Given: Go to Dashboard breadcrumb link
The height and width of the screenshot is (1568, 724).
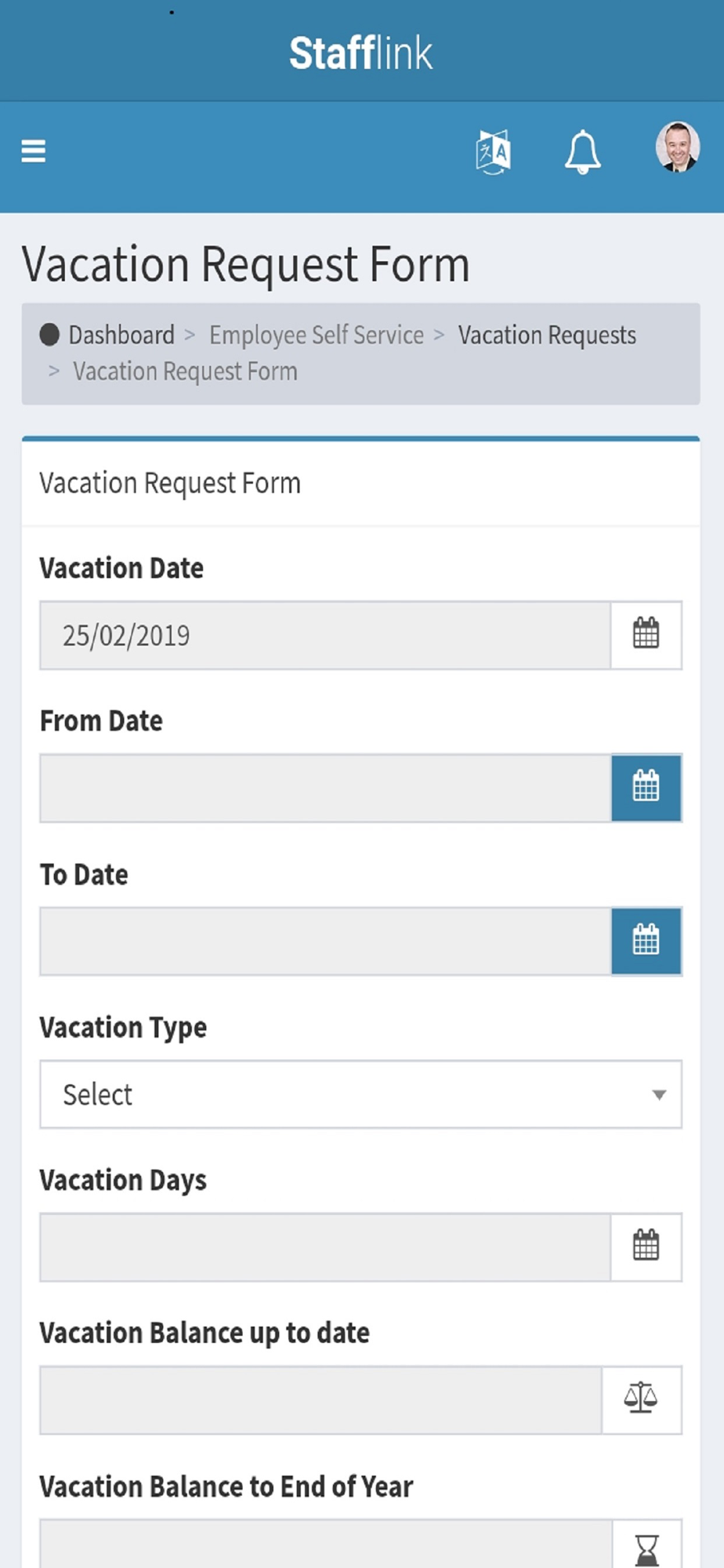Looking at the screenshot, I should click(121, 335).
